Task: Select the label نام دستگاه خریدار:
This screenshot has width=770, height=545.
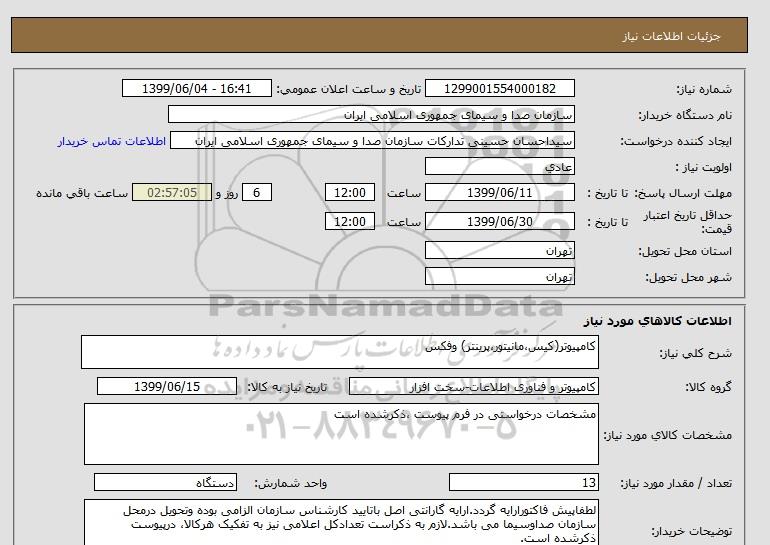Action: coord(685,115)
